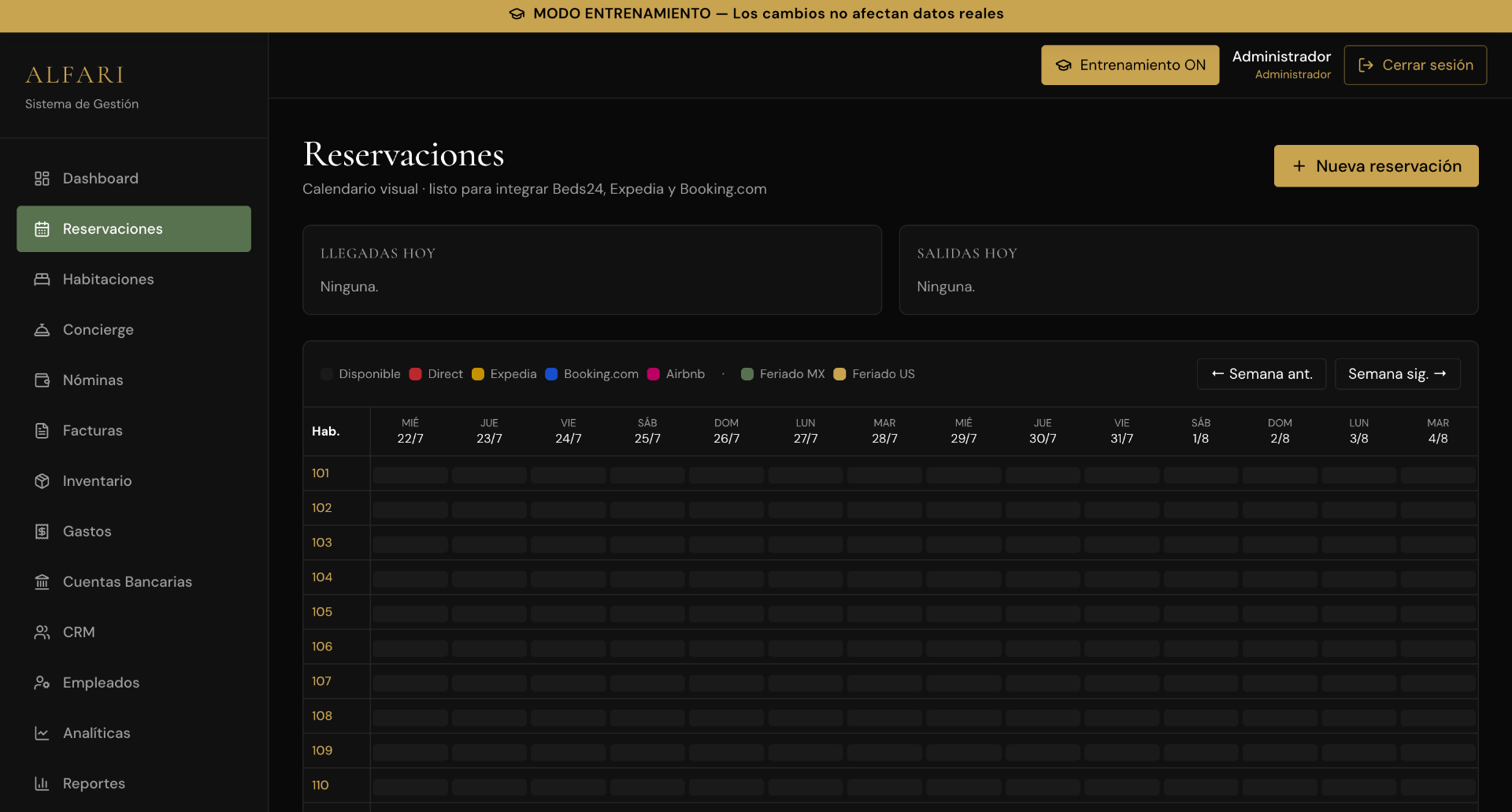Image resolution: width=1512 pixels, height=812 pixels.
Task: Select room 105 row label
Action: 321,612
